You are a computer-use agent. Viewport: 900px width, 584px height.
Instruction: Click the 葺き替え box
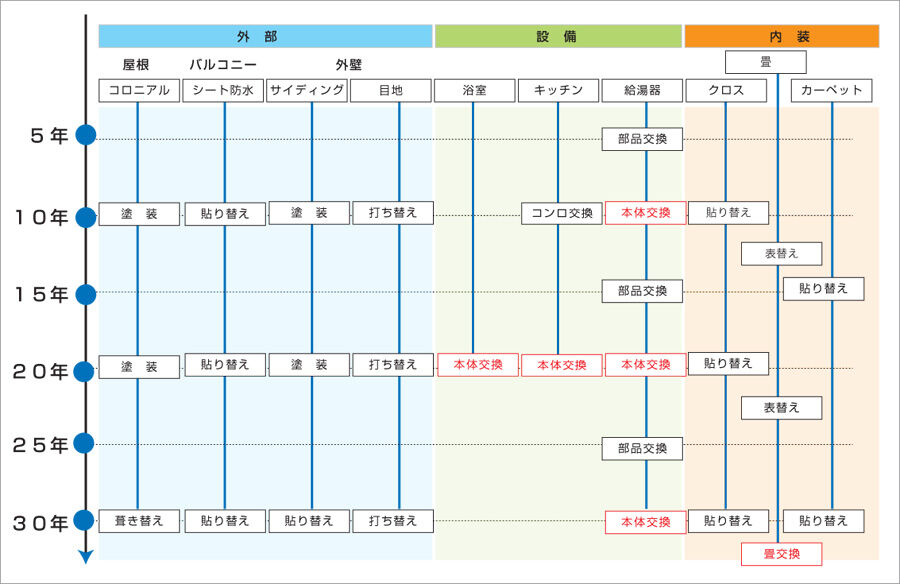point(139,521)
